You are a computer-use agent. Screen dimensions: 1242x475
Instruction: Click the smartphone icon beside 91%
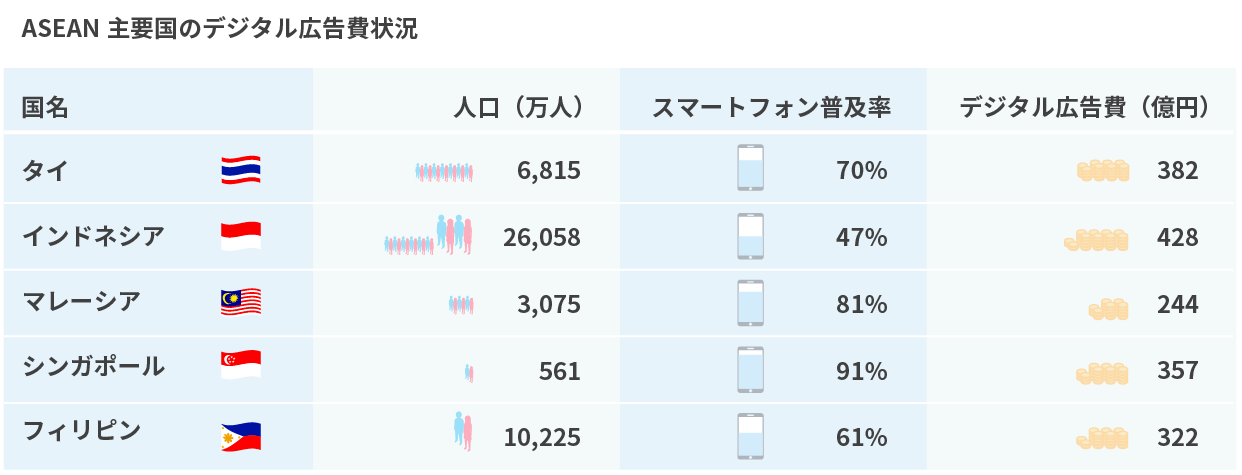click(750, 370)
